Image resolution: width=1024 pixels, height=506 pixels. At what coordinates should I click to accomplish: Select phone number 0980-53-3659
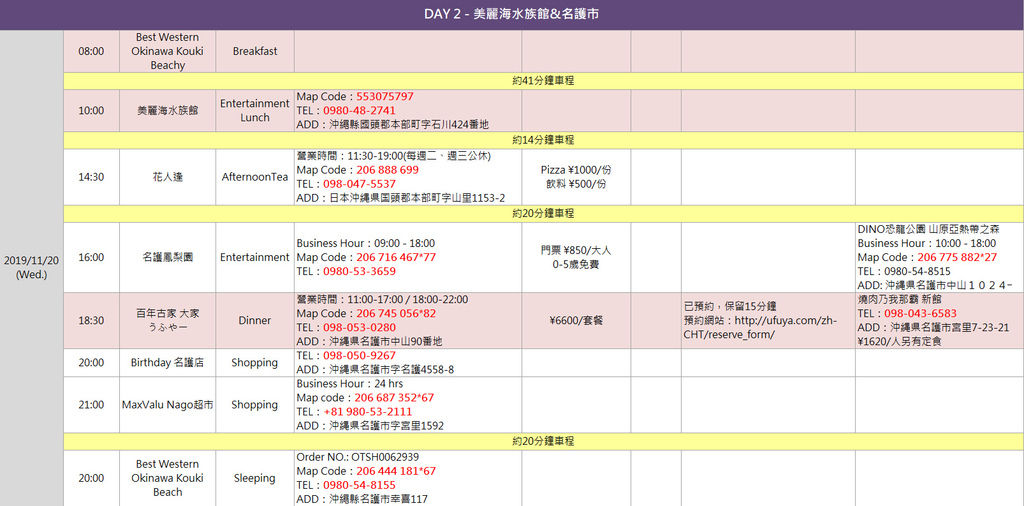tap(359, 271)
